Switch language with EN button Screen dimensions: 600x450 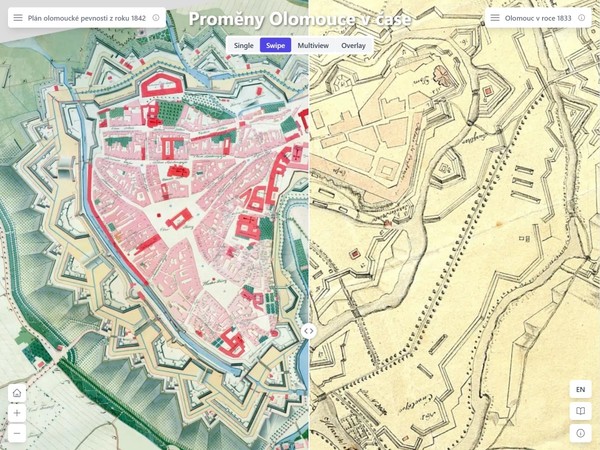pyautogui.click(x=581, y=389)
